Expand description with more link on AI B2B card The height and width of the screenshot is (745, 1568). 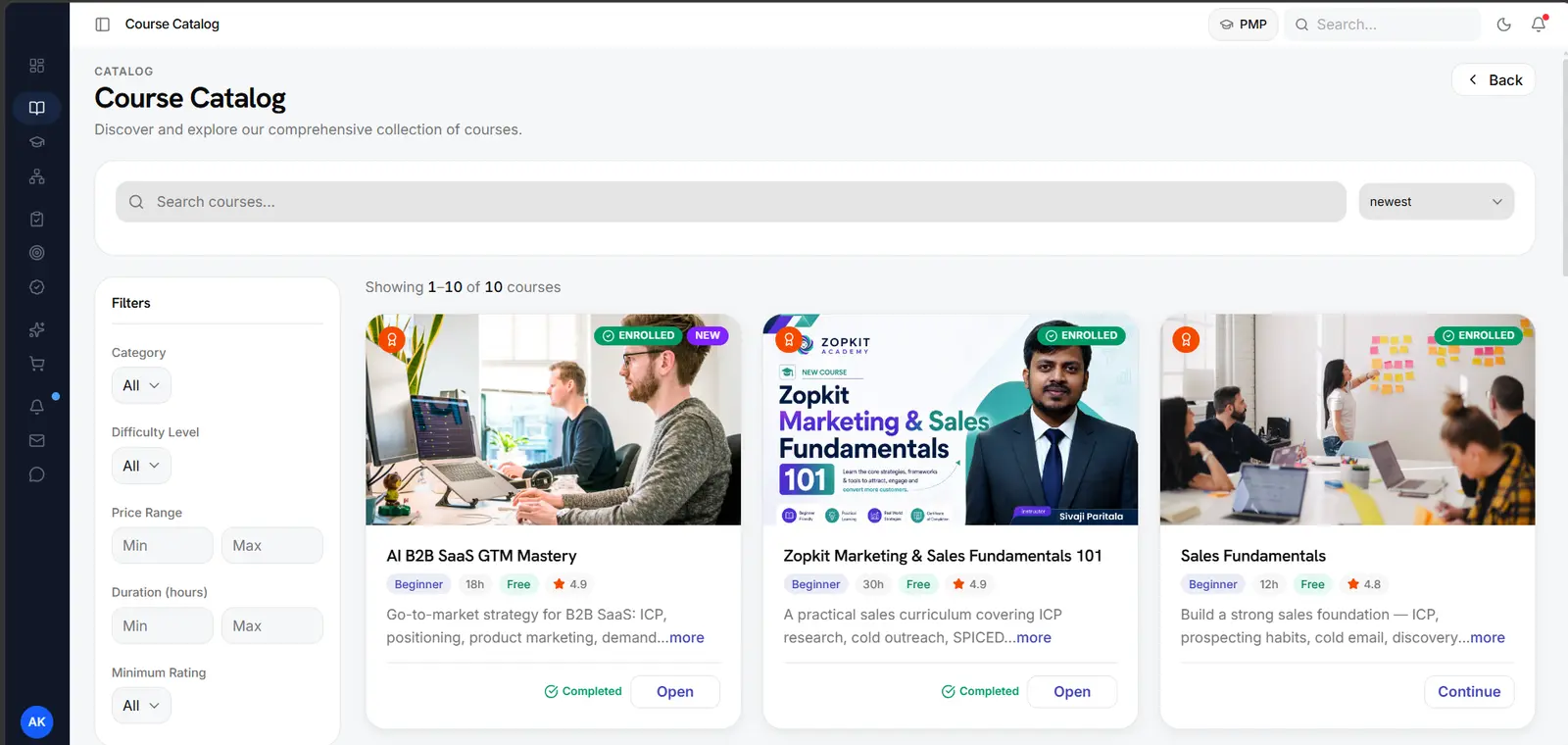click(687, 638)
